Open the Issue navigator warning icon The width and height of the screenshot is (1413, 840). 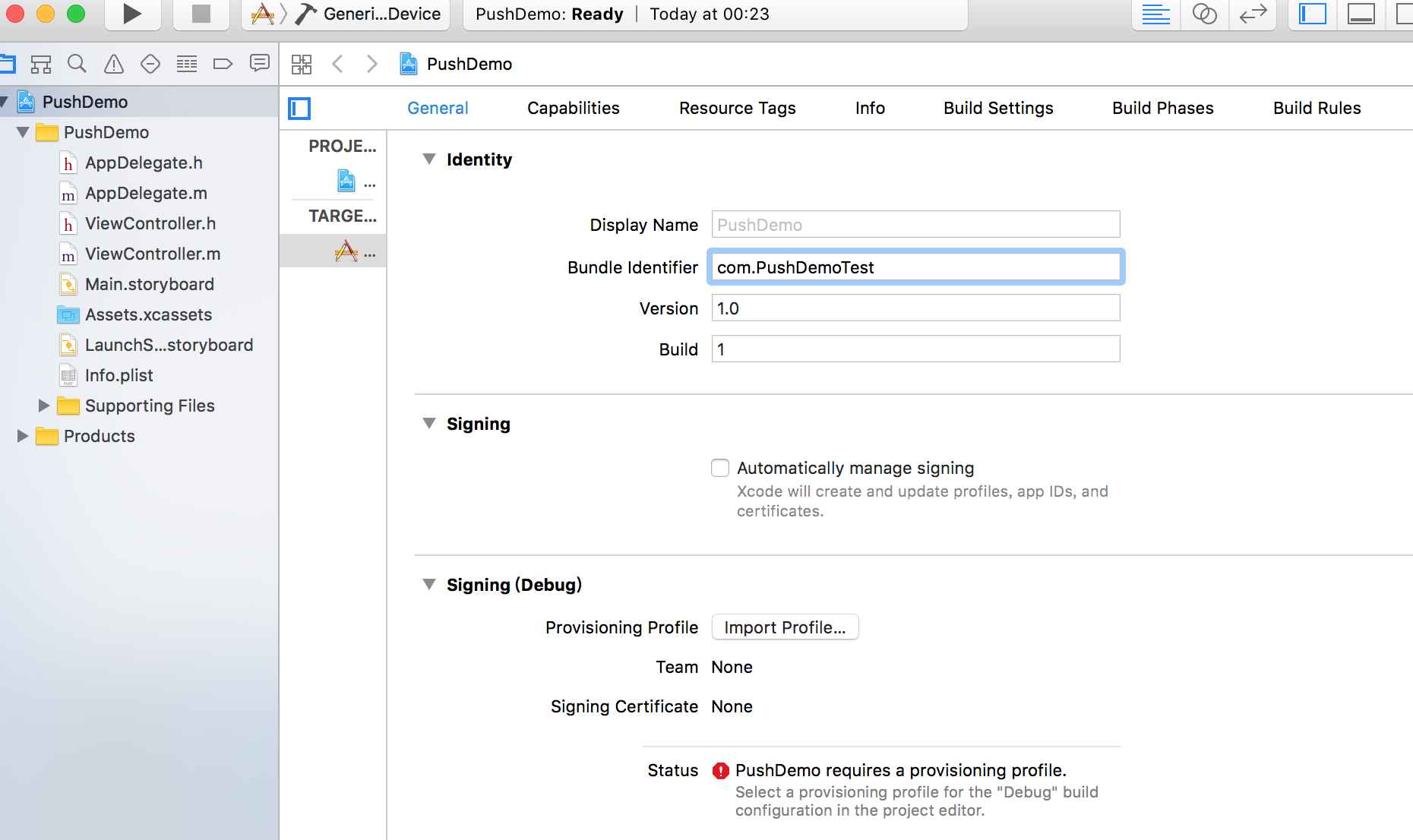(x=114, y=64)
